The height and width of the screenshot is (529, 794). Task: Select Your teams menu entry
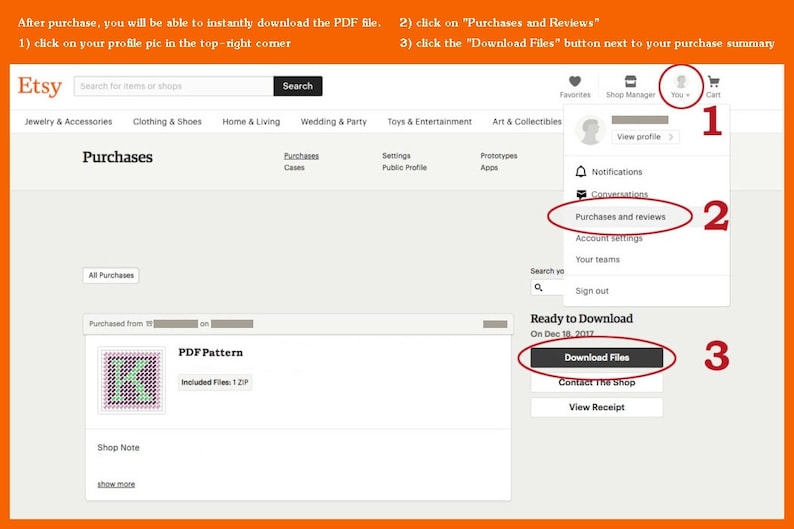(x=598, y=259)
